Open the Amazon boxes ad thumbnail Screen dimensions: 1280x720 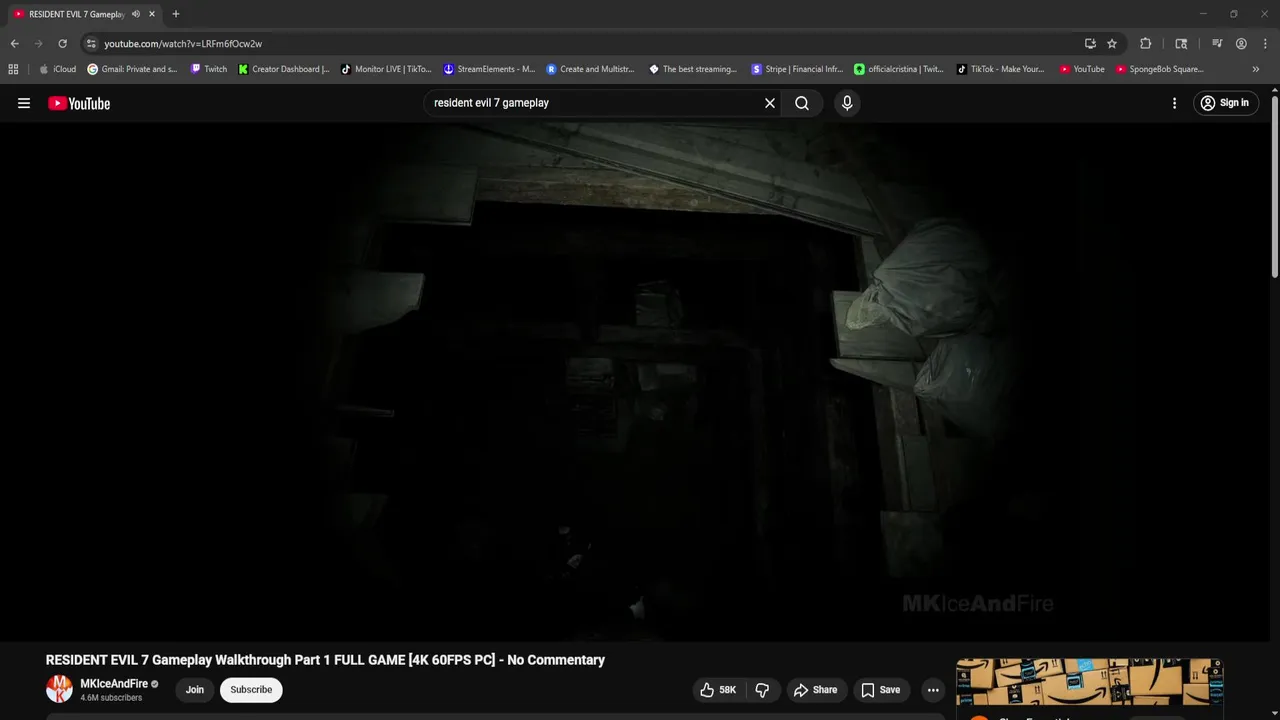[x=1089, y=682]
